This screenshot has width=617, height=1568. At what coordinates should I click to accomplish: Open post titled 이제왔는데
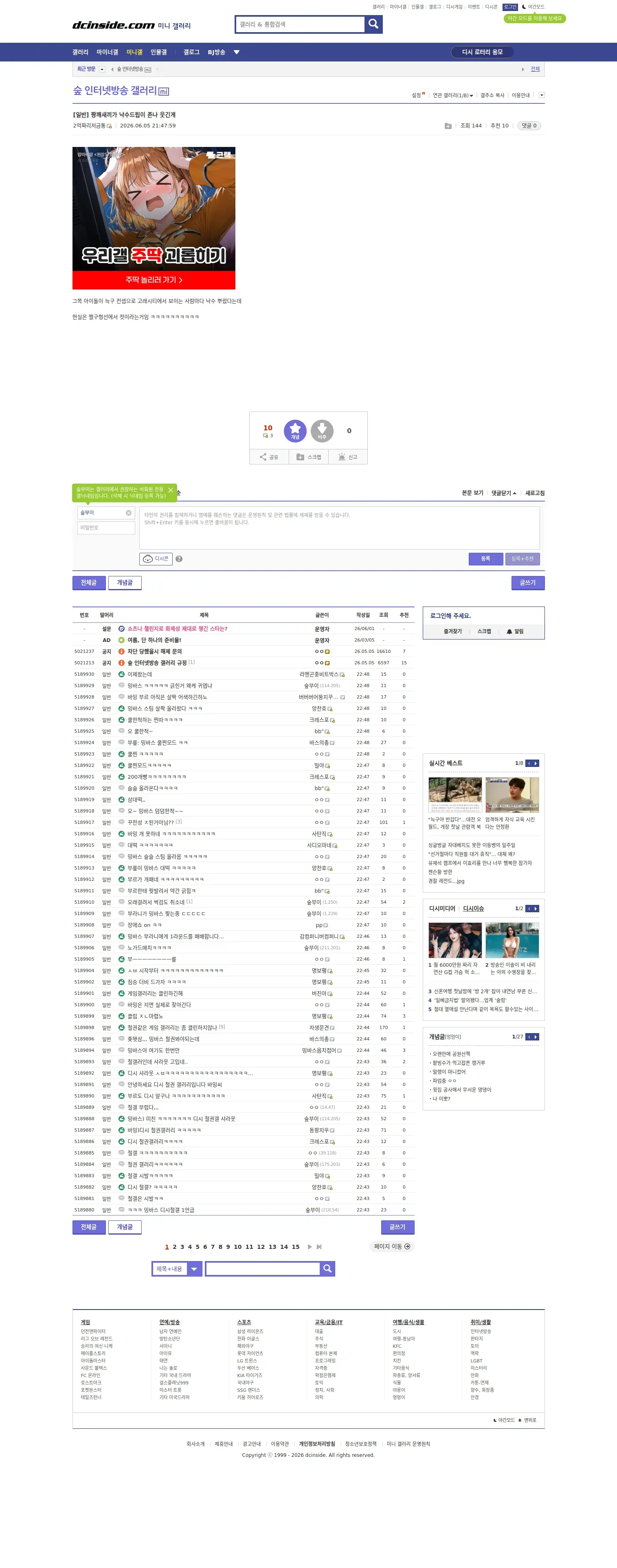coord(139,675)
